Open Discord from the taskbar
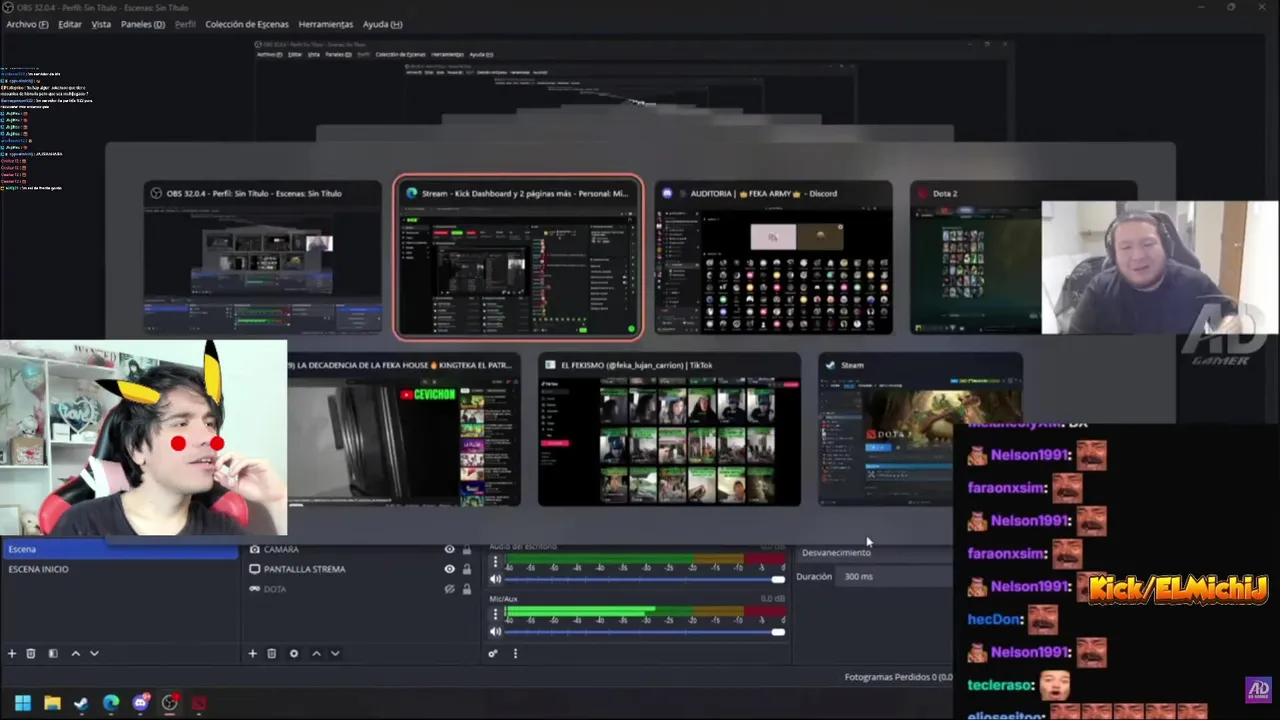This screenshot has height=720, width=1280. (x=141, y=703)
